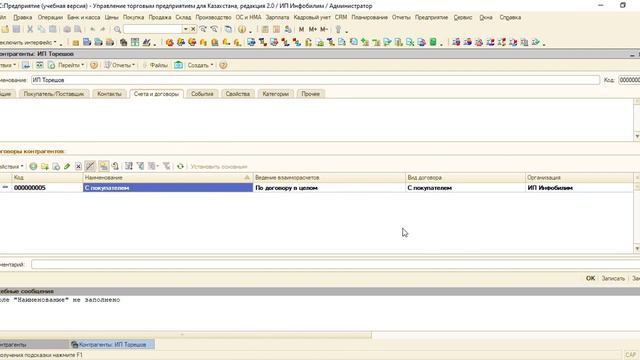Click the ИП Инфобилим organization cell

(579, 188)
